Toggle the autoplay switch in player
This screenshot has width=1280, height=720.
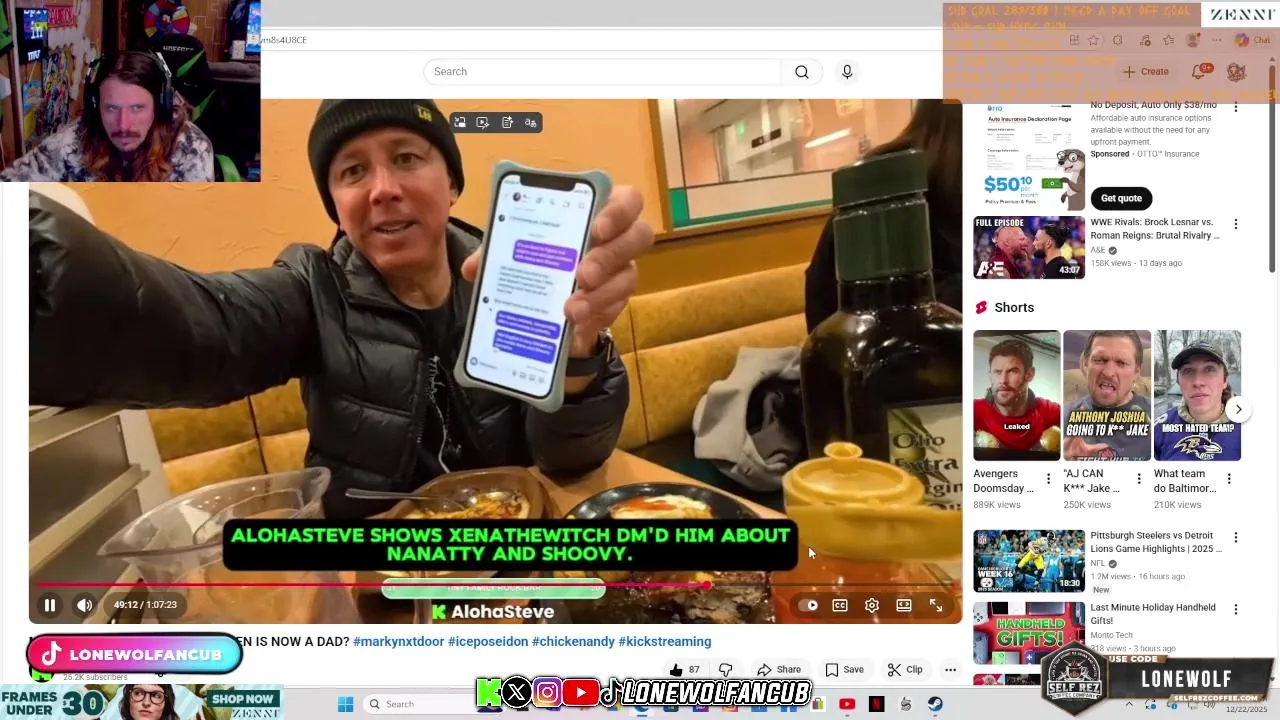tap(808, 605)
